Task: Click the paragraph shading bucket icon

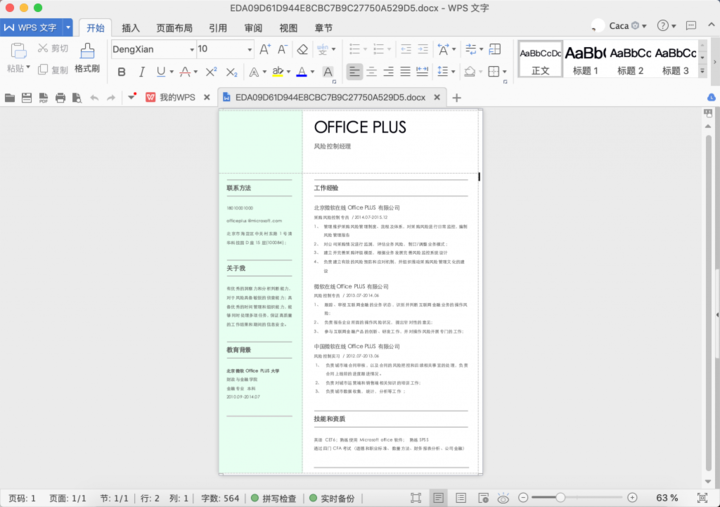Action: [470, 72]
